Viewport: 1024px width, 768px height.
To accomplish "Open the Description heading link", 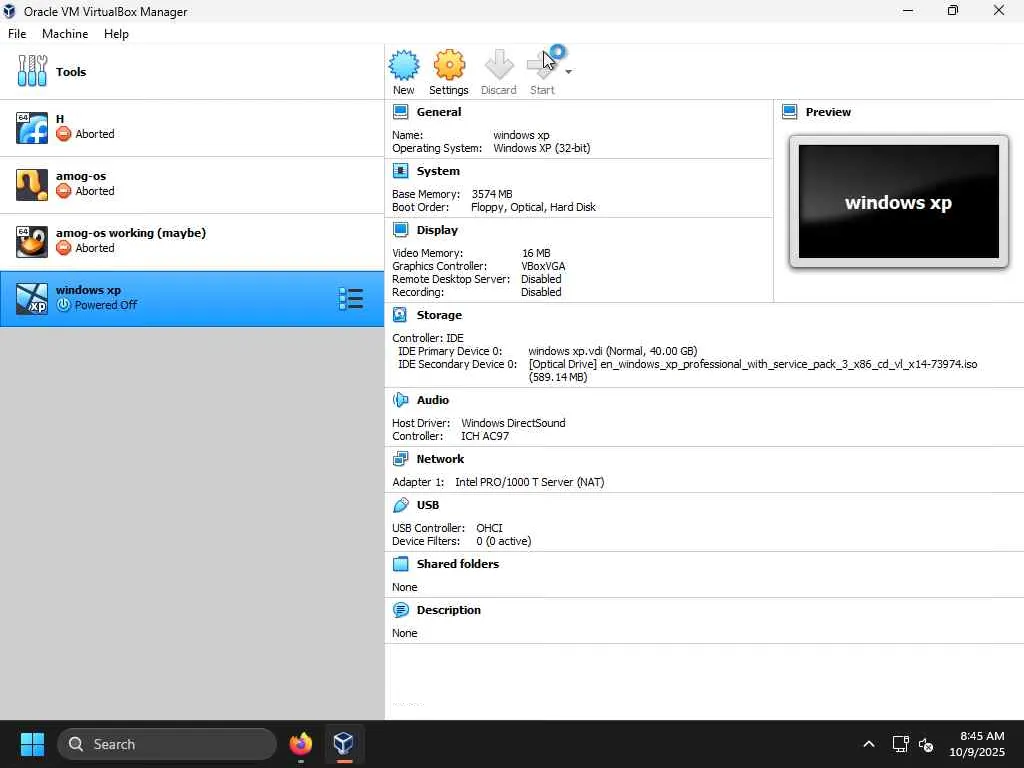I will [449, 610].
